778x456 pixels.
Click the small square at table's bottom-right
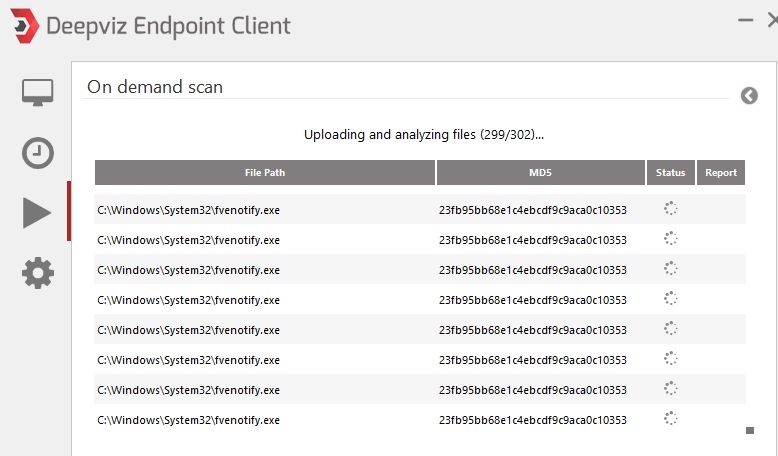[749, 431]
